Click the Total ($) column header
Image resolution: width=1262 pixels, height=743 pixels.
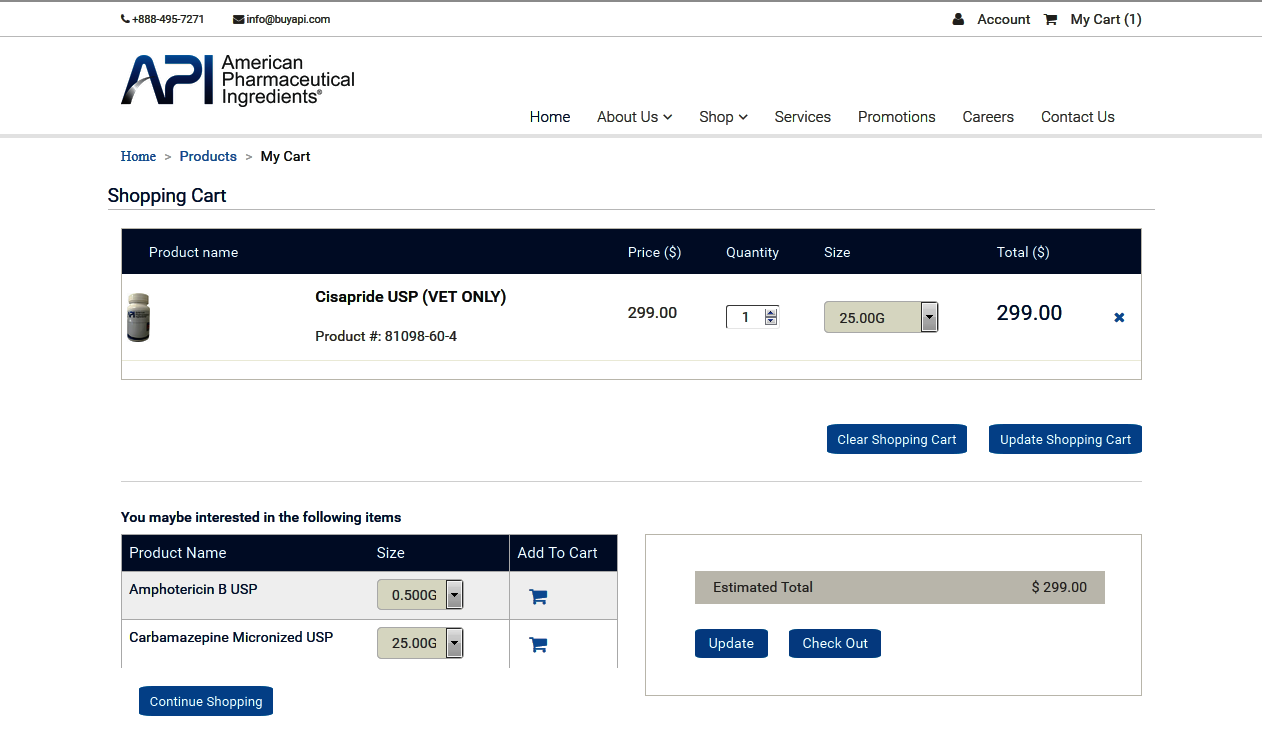(1023, 252)
